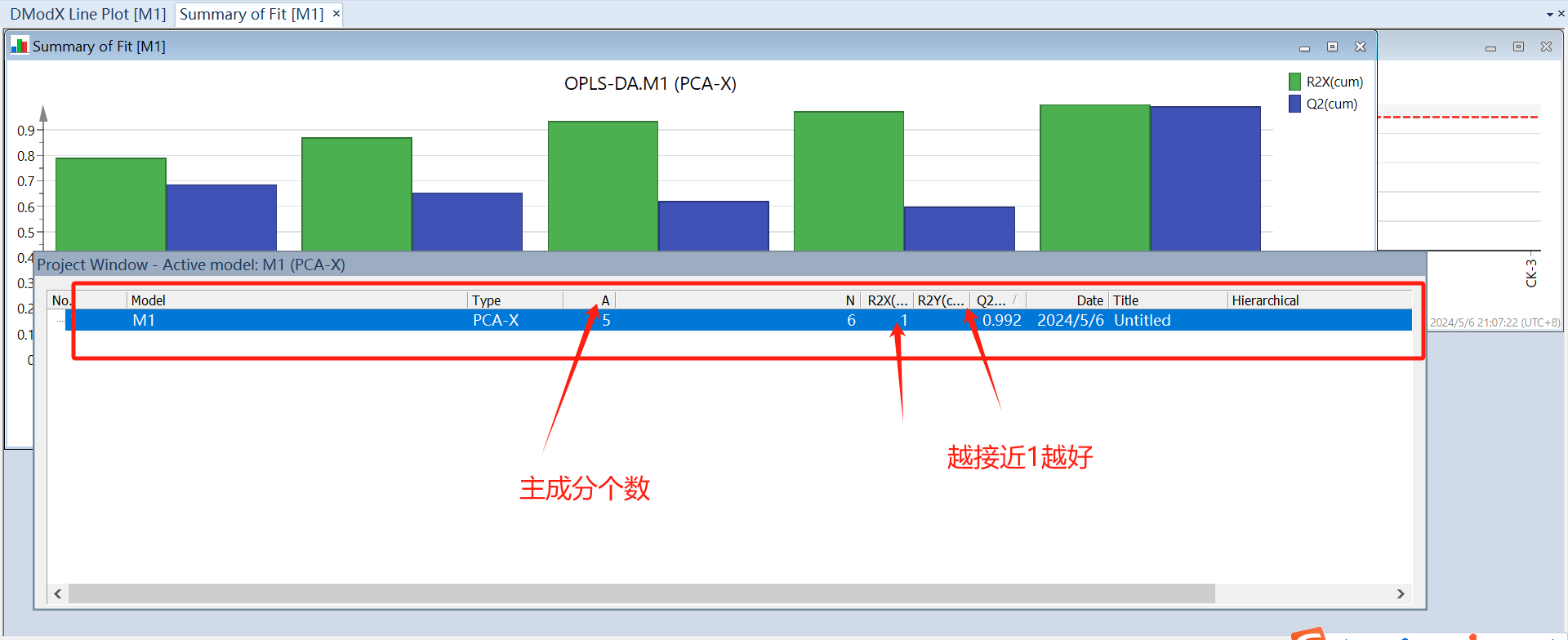Open the tab list dropdown arrow
The width and height of the screenshot is (1568, 640).
[1549, 15]
